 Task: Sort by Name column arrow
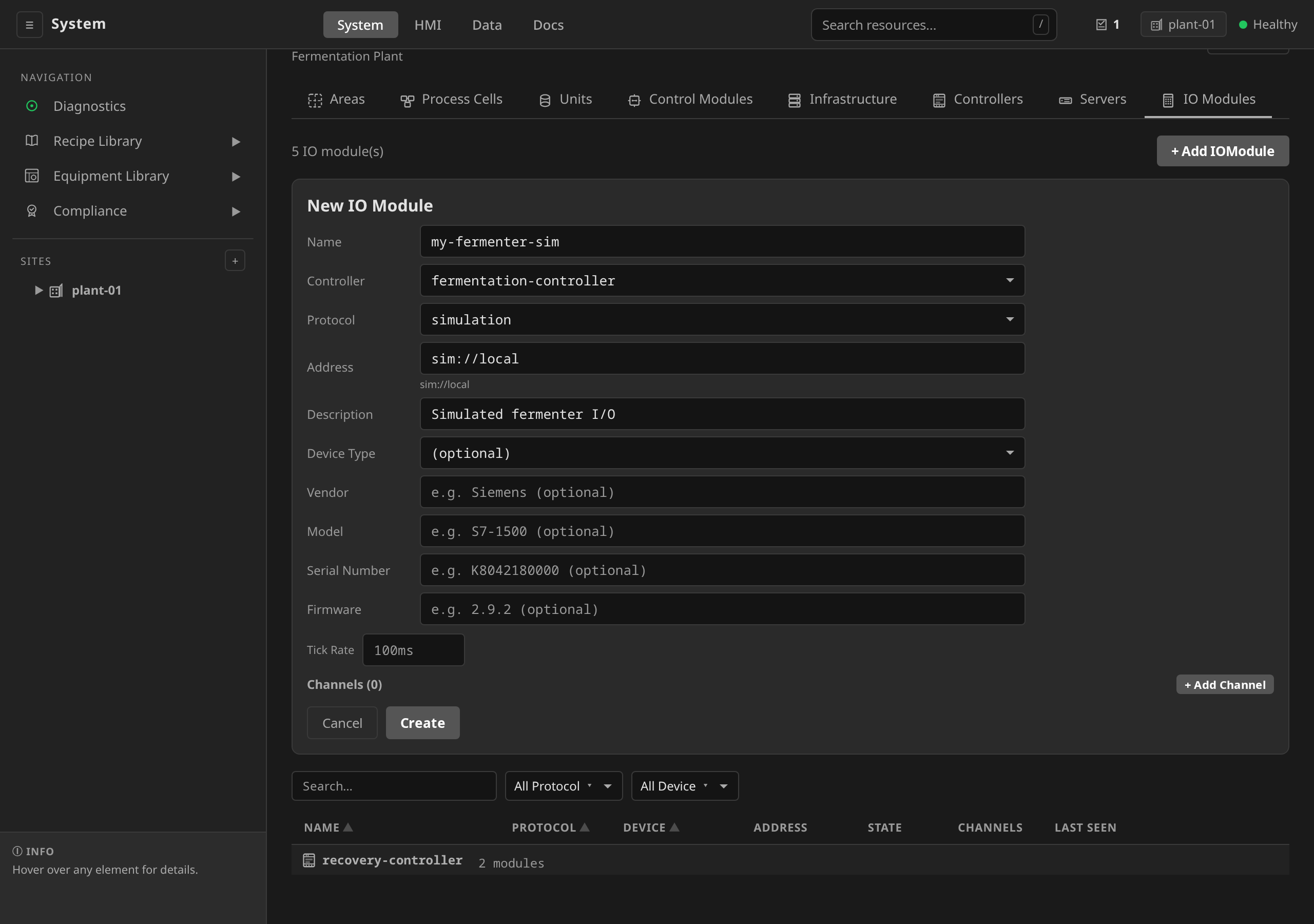point(348,826)
